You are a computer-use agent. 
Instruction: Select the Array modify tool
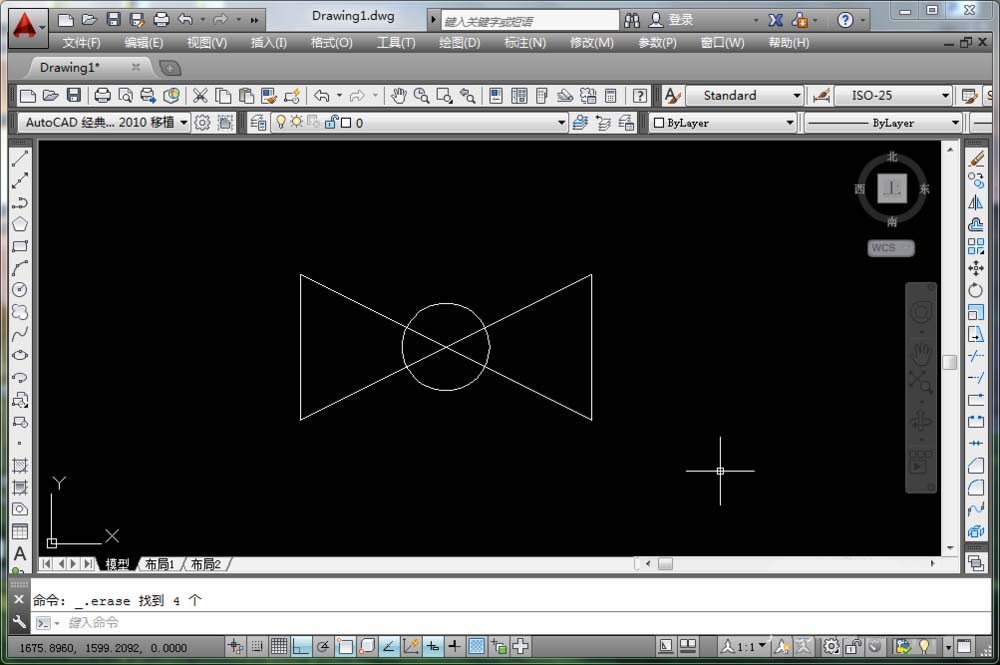pos(976,246)
